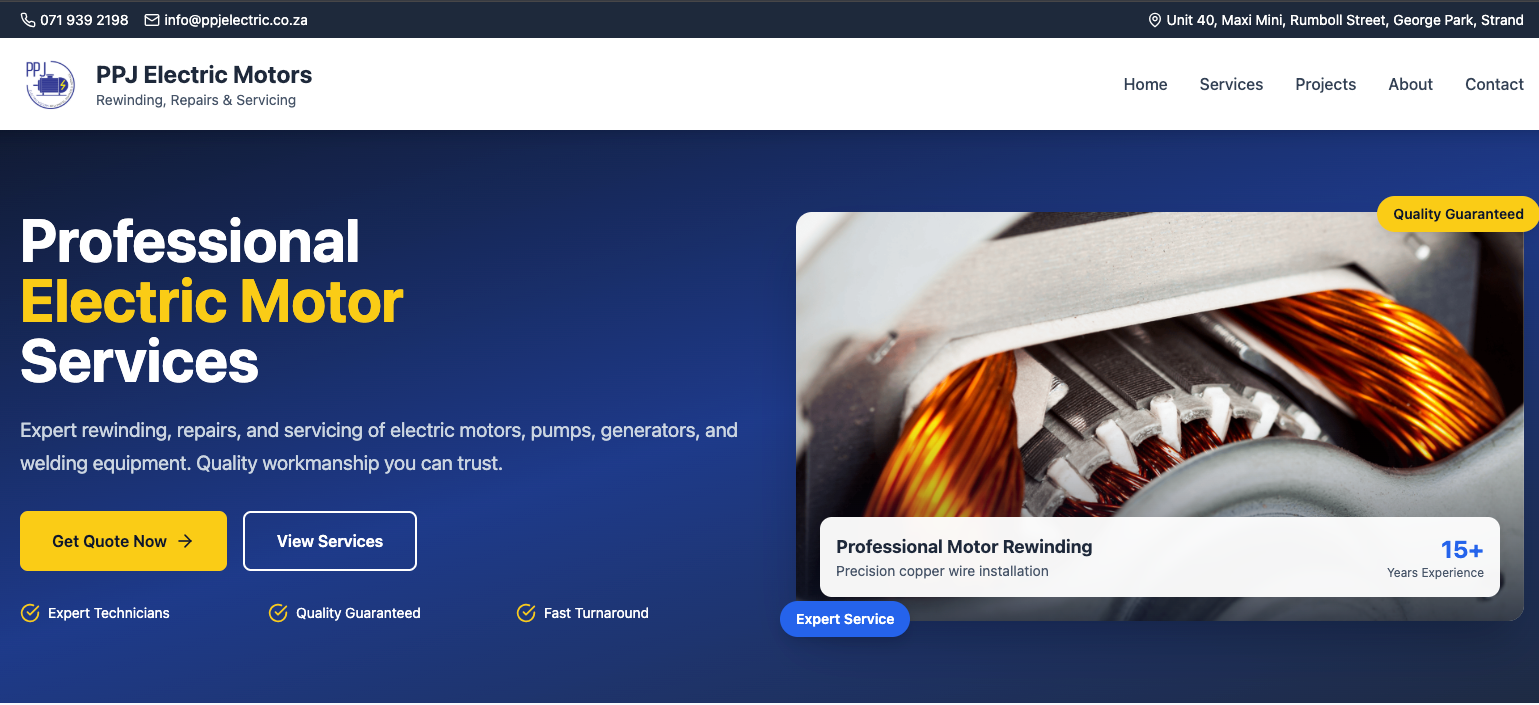Click the checkmark beside Quality Guaranteed
Viewport: 1539px width, 705px height.
pos(278,613)
